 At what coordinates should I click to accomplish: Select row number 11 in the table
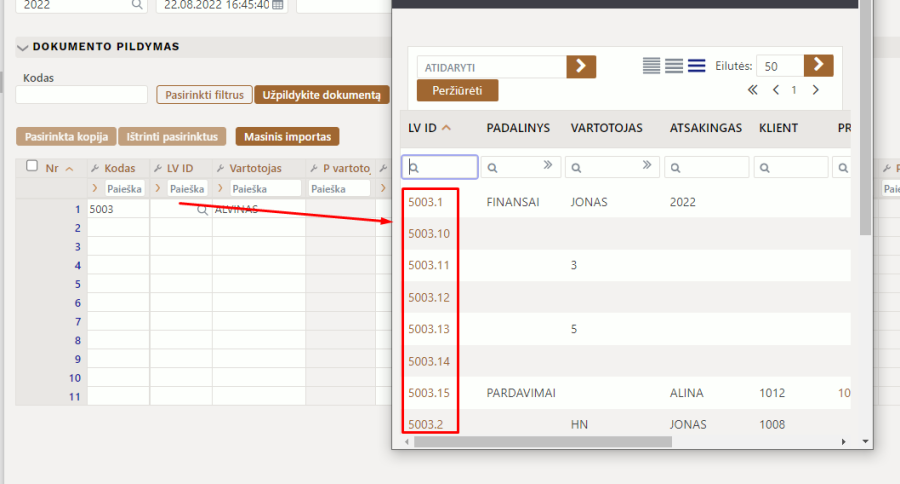click(x=75, y=397)
